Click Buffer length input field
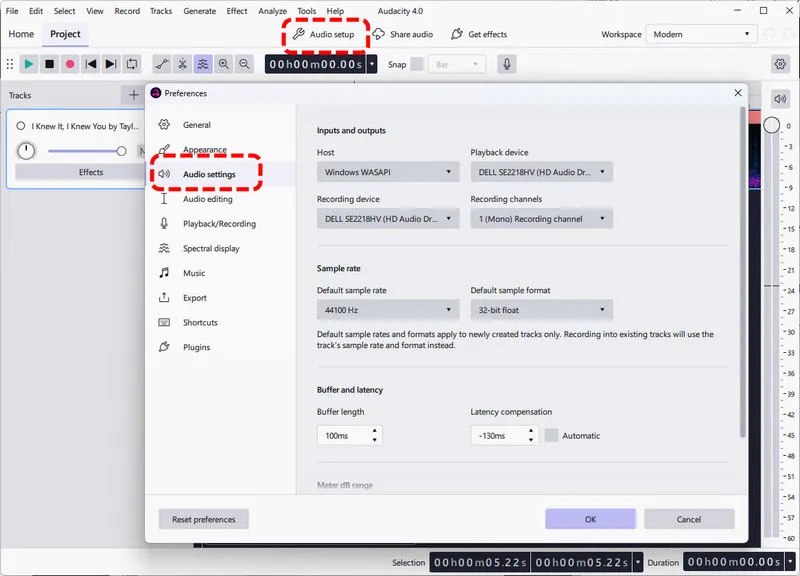Screen dimensions: 800x576 click(x=349, y=435)
